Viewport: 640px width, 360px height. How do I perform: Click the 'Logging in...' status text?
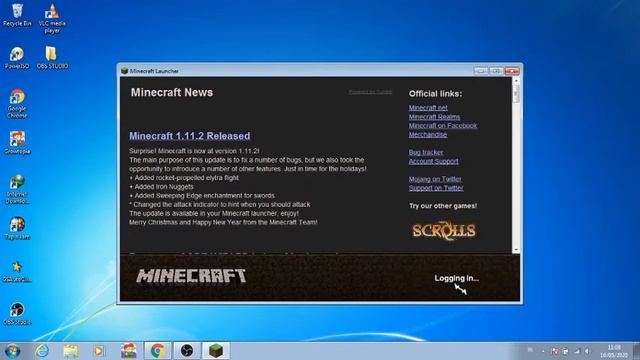coord(456,278)
